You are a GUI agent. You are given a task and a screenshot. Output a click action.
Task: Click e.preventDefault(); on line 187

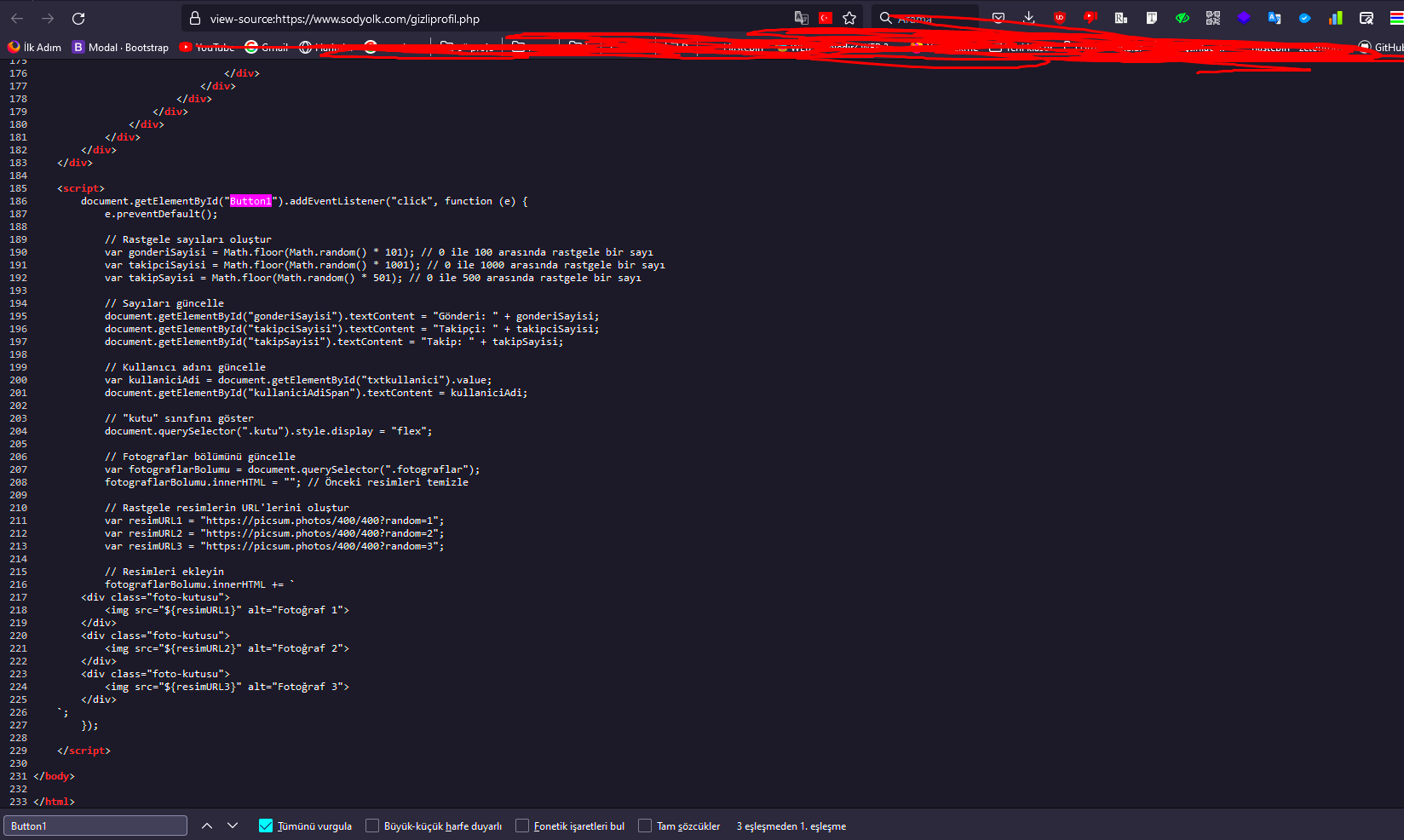point(161,214)
